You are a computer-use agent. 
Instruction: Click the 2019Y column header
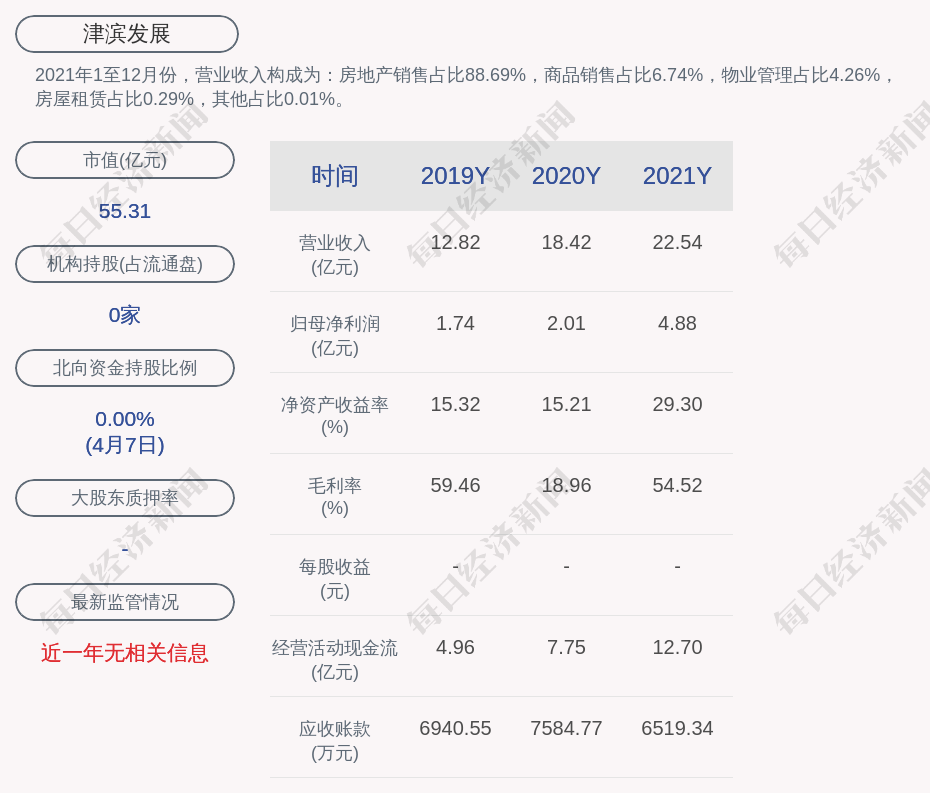[455, 176]
